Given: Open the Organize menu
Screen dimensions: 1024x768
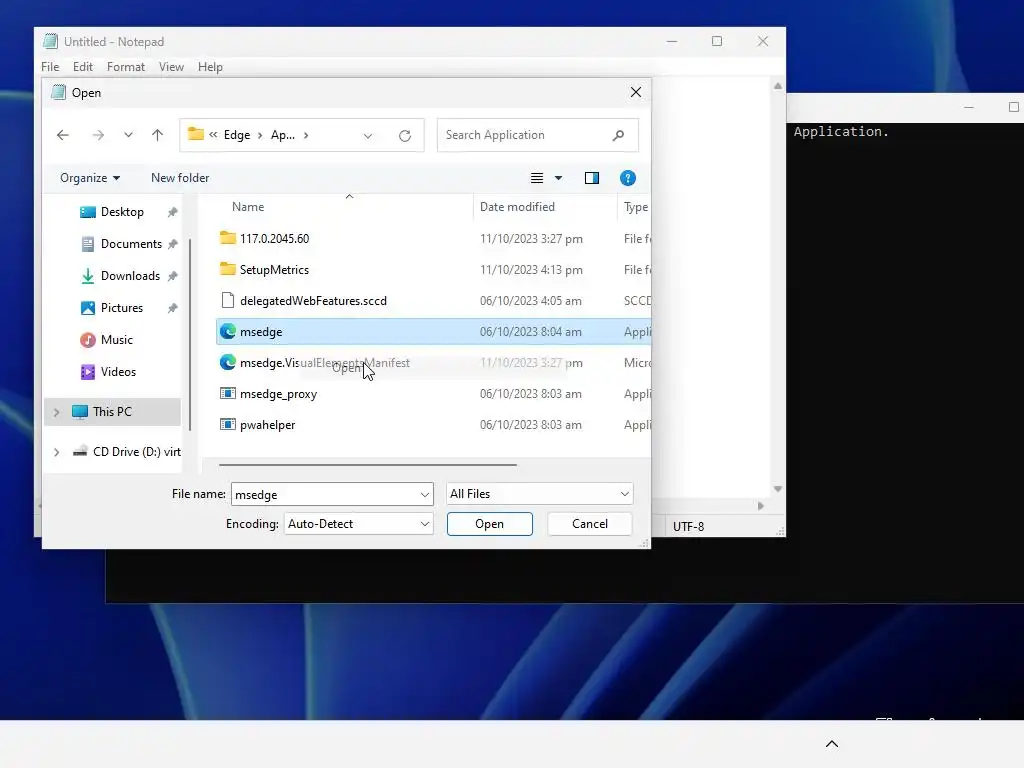Looking at the screenshot, I should [90, 178].
